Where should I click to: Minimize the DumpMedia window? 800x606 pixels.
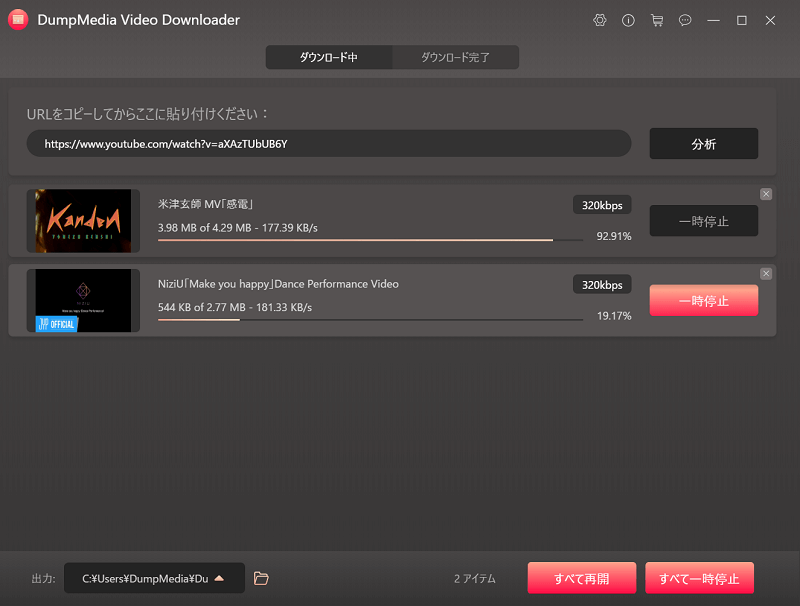[713, 20]
